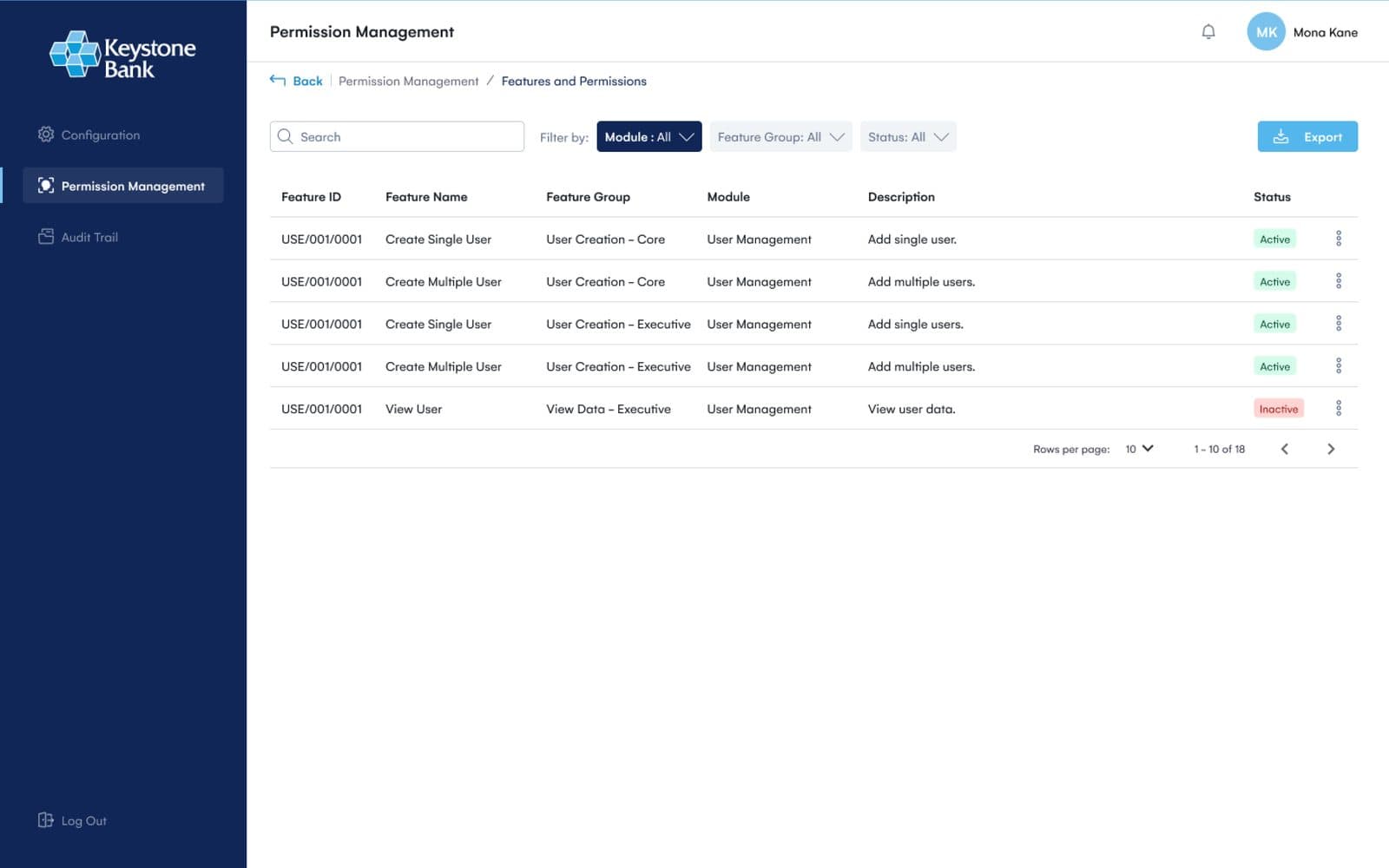This screenshot has width=1389, height=868.
Task: Click the back arrow icon
Action: pos(278,80)
